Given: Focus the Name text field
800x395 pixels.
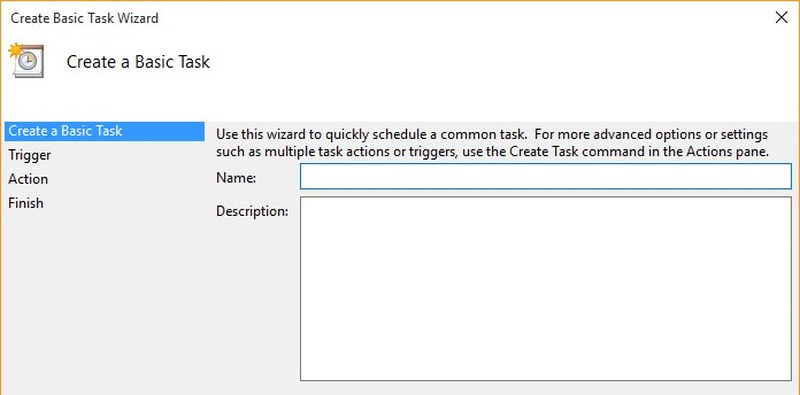Looking at the screenshot, I should (545, 177).
